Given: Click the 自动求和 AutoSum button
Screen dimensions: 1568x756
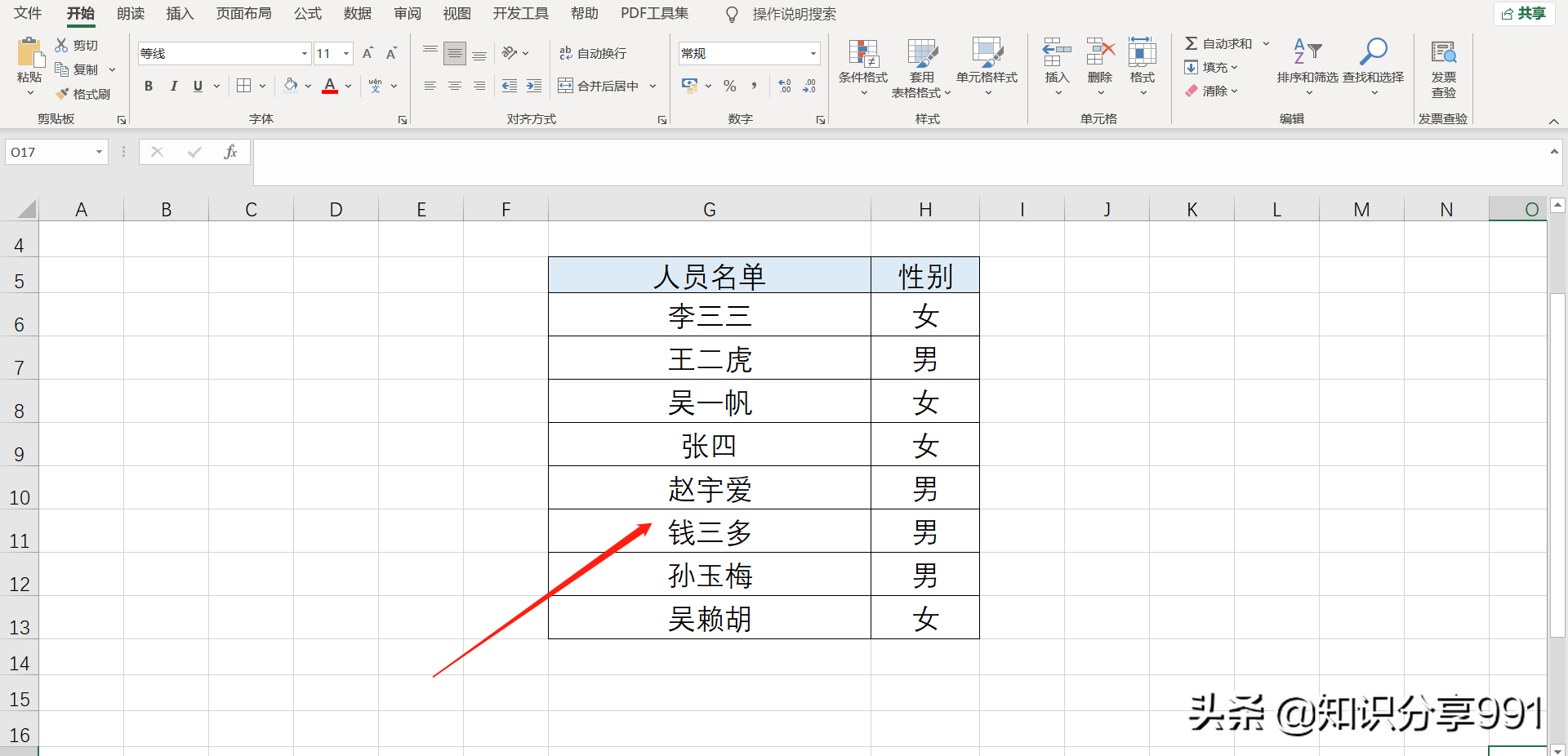Looking at the screenshot, I should coord(1218,43).
